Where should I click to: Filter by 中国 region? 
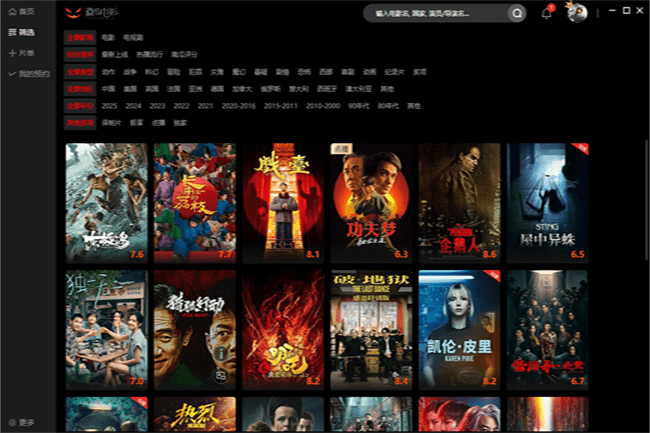tap(108, 89)
